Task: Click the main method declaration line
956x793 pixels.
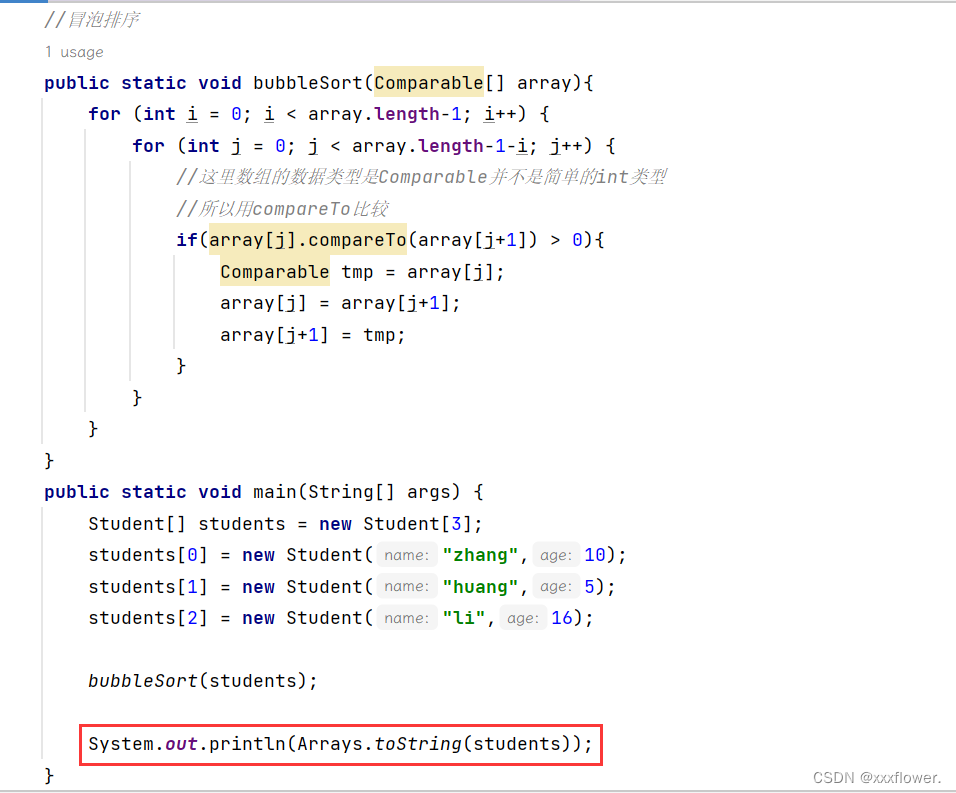Action: click(263, 492)
